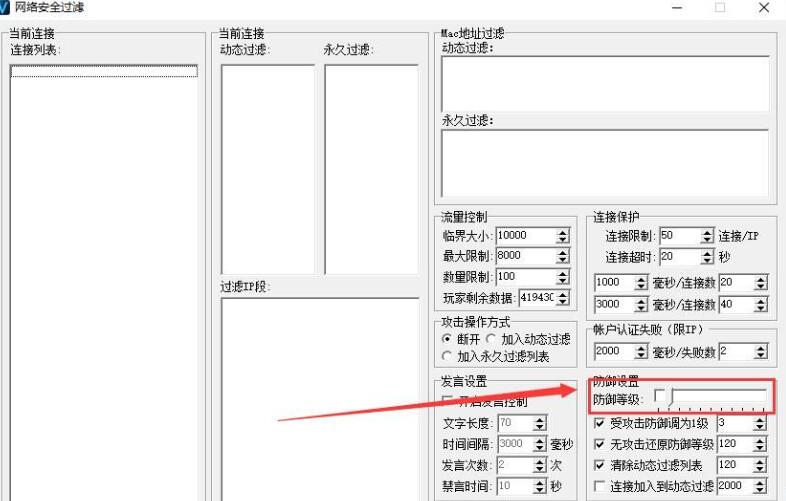Choose the 加入永久过滤列表 radio option

447,356
